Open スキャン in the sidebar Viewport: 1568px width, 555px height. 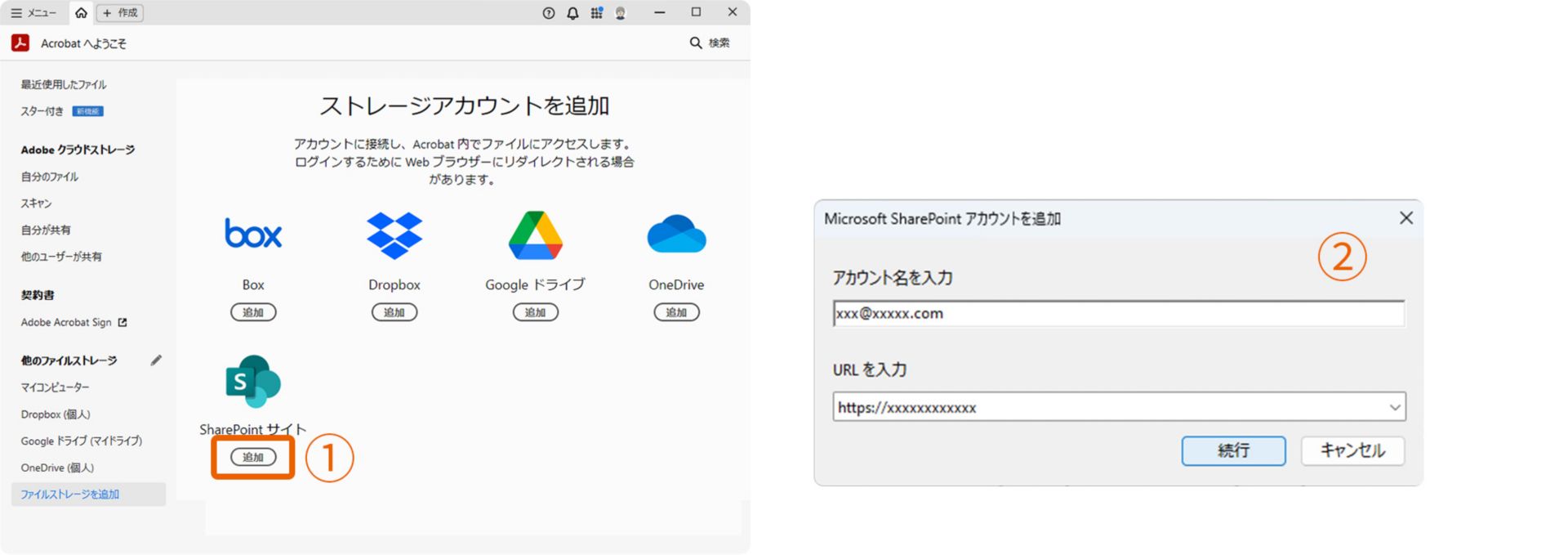36,204
